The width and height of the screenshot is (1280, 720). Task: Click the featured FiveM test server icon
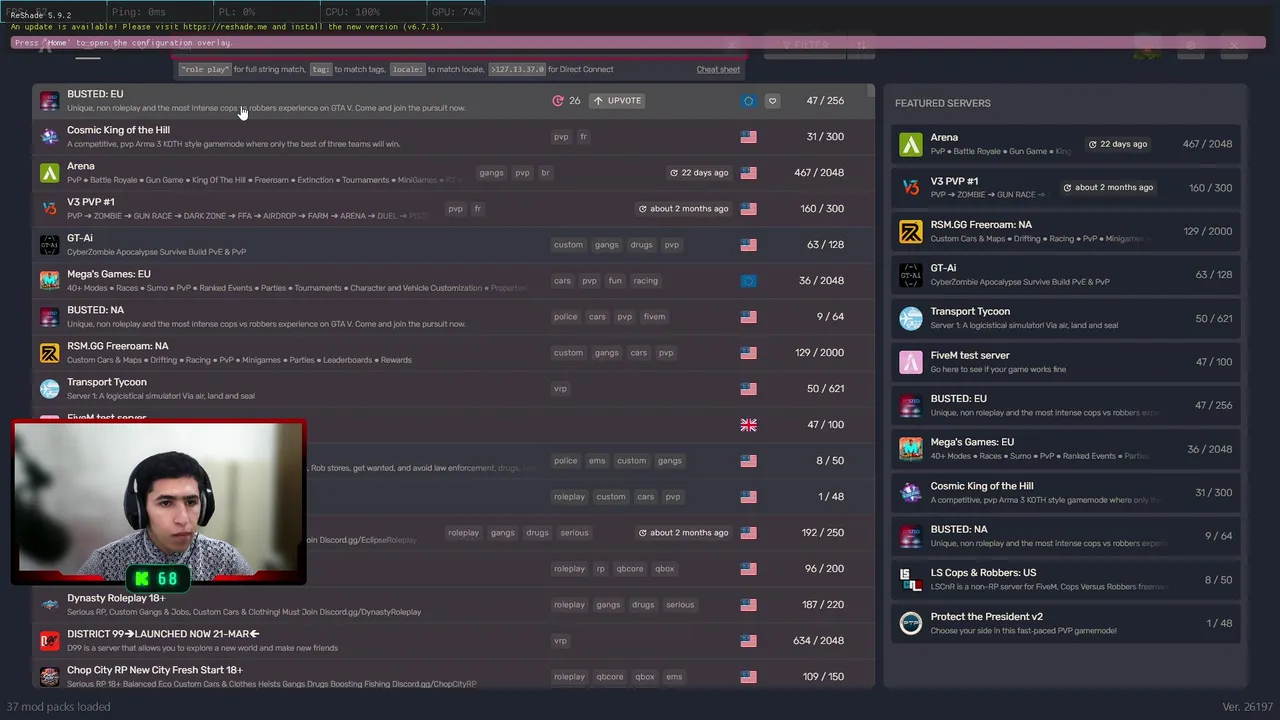point(910,362)
